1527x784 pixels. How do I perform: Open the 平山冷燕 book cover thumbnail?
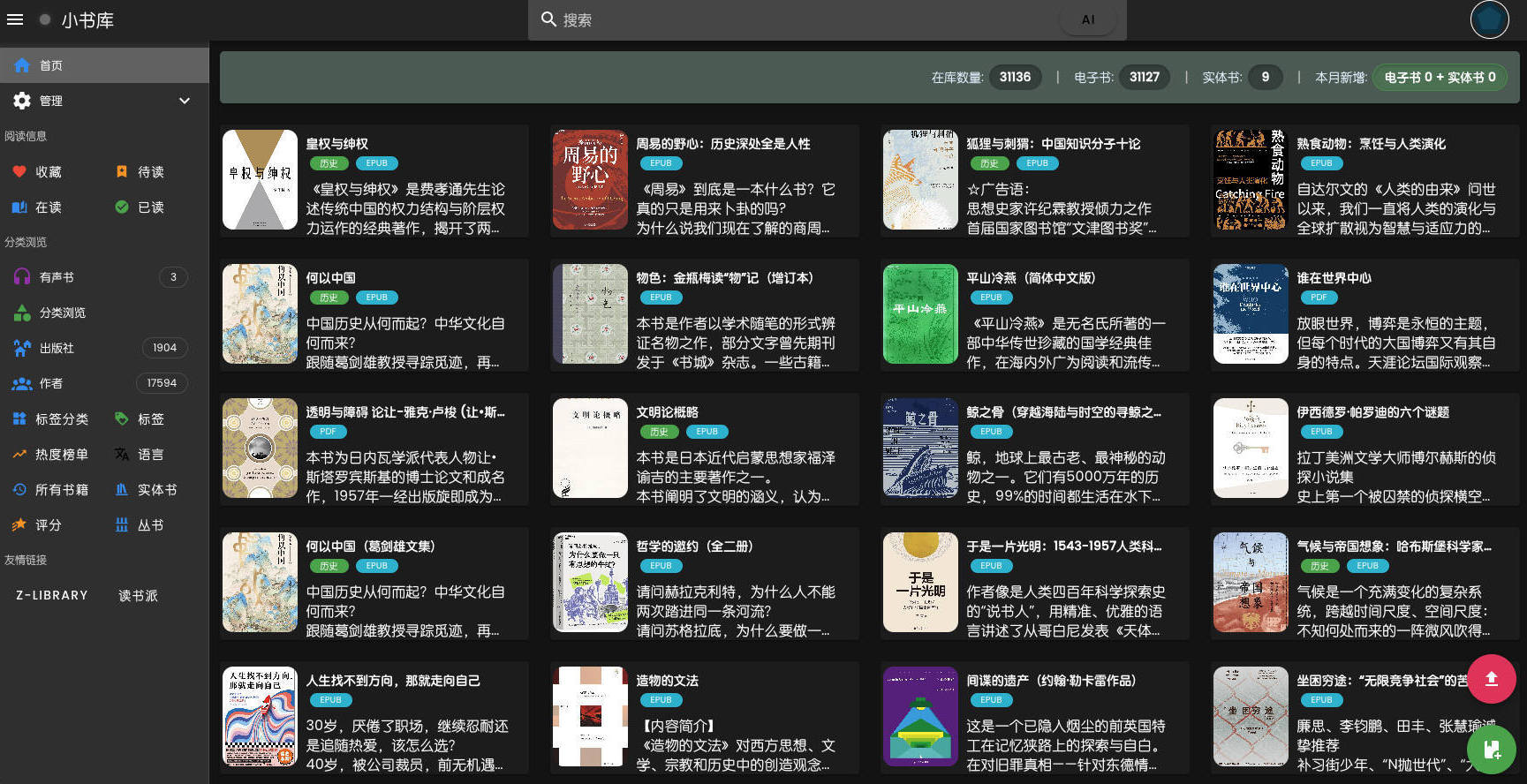point(920,313)
